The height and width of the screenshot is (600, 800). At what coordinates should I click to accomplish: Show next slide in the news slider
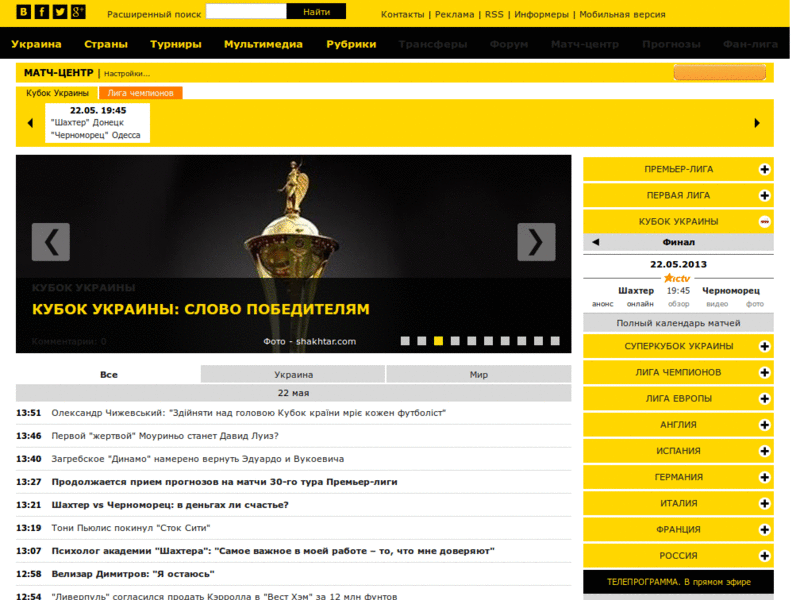pos(536,242)
